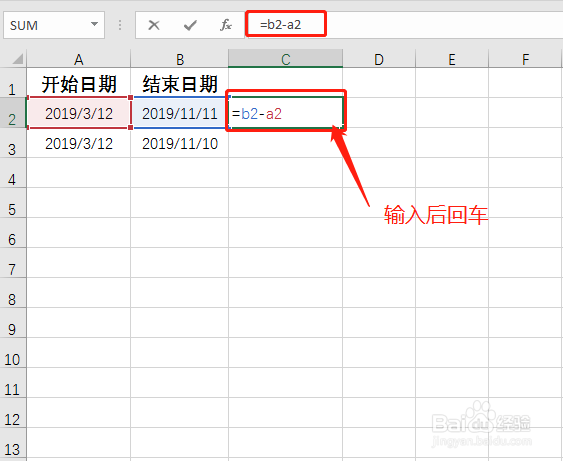Expand the Name Box dropdown arrow
The height and width of the screenshot is (461, 563).
94,24
